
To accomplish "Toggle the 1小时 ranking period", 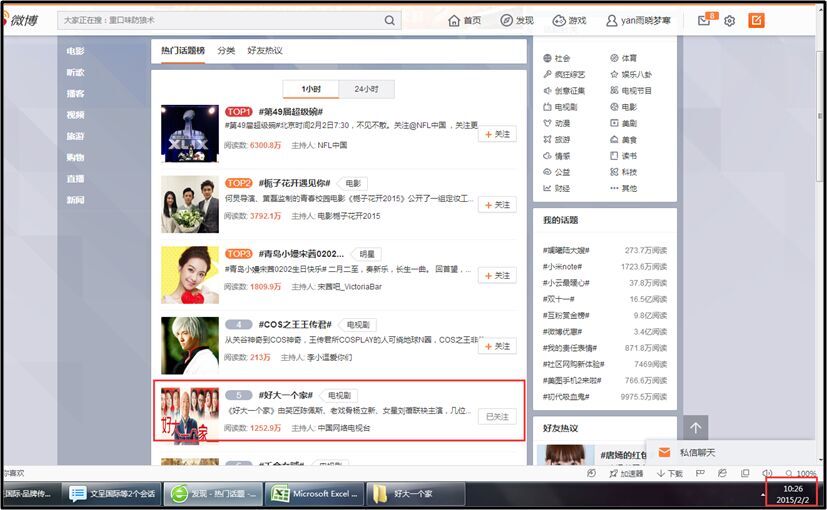I will (x=311, y=89).
